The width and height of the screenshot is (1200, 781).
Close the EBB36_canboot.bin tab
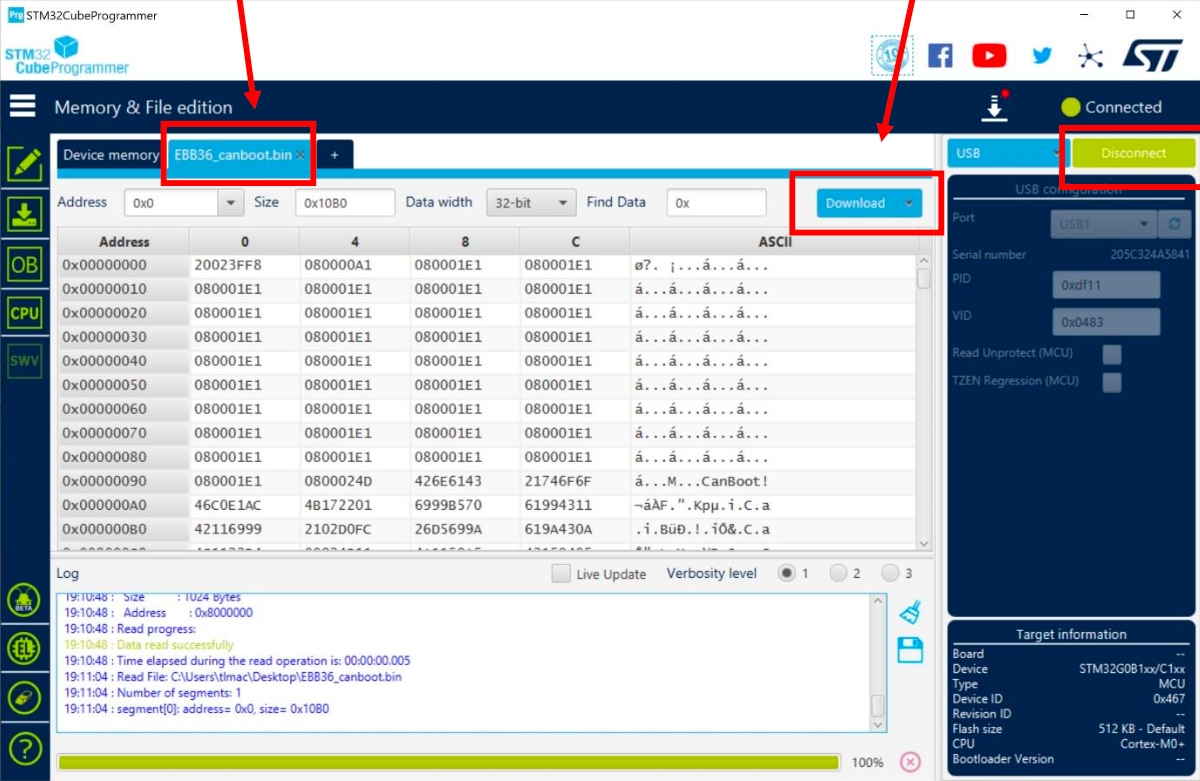click(300, 155)
